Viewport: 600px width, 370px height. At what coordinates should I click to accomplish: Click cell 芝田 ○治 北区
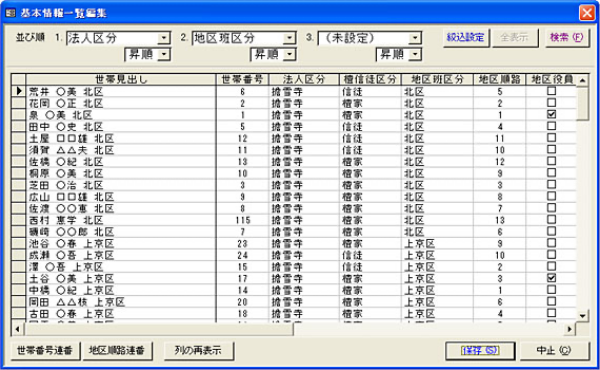pos(121,185)
